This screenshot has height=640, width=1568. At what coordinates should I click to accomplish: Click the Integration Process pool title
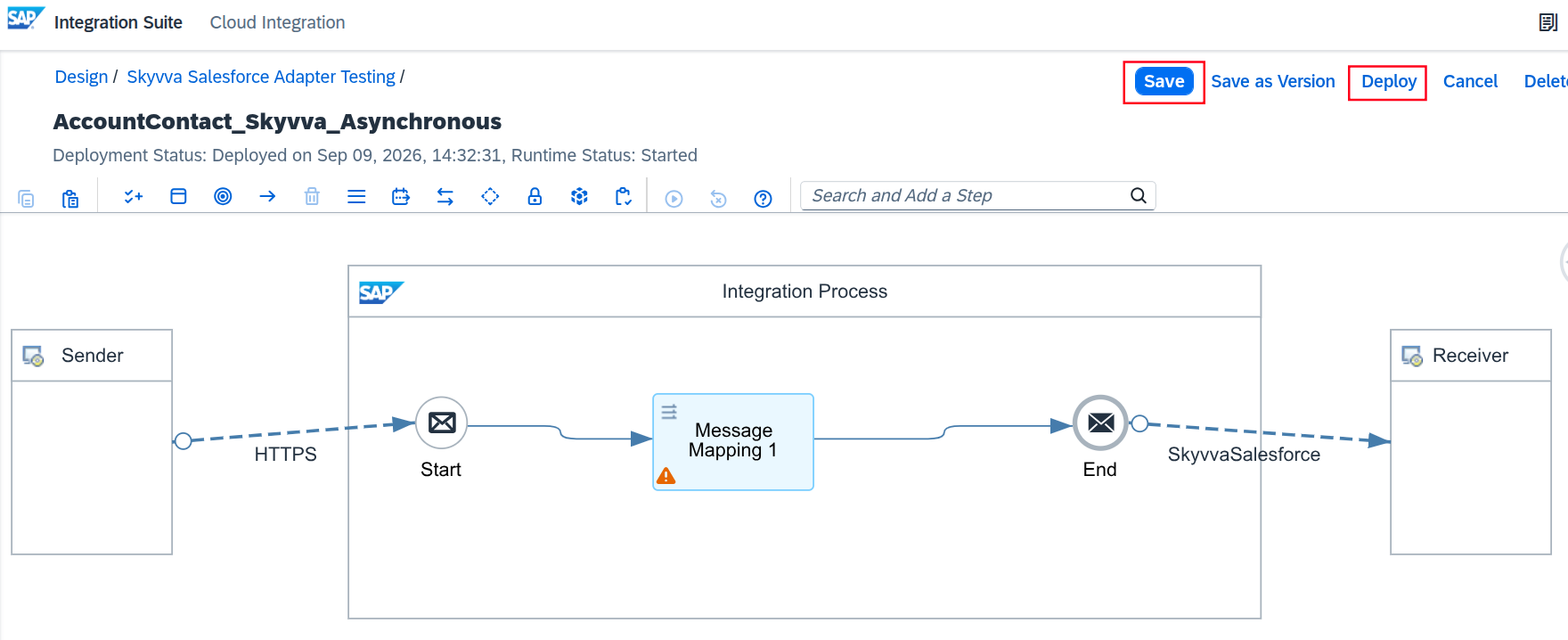(804, 291)
